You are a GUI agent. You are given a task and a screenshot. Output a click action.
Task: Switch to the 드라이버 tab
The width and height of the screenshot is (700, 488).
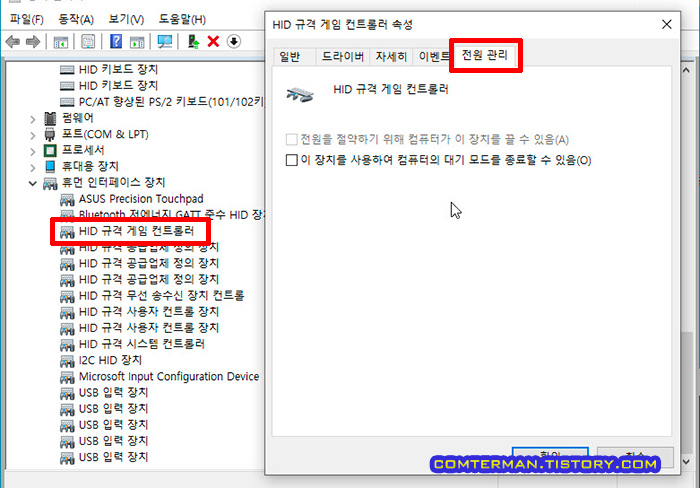(343, 57)
